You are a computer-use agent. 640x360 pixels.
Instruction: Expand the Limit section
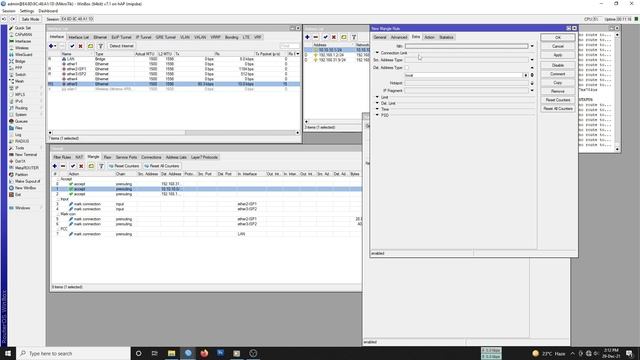click(377, 97)
